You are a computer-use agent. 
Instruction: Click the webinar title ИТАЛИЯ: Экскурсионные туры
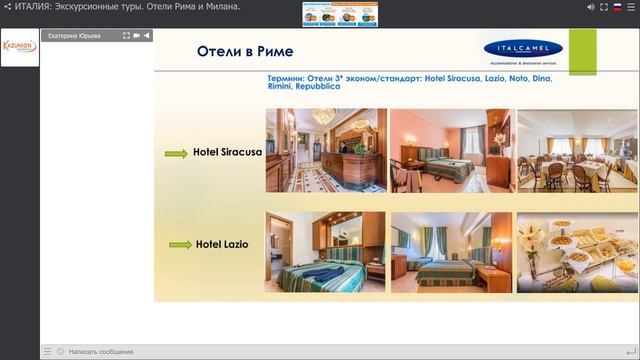(x=127, y=7)
